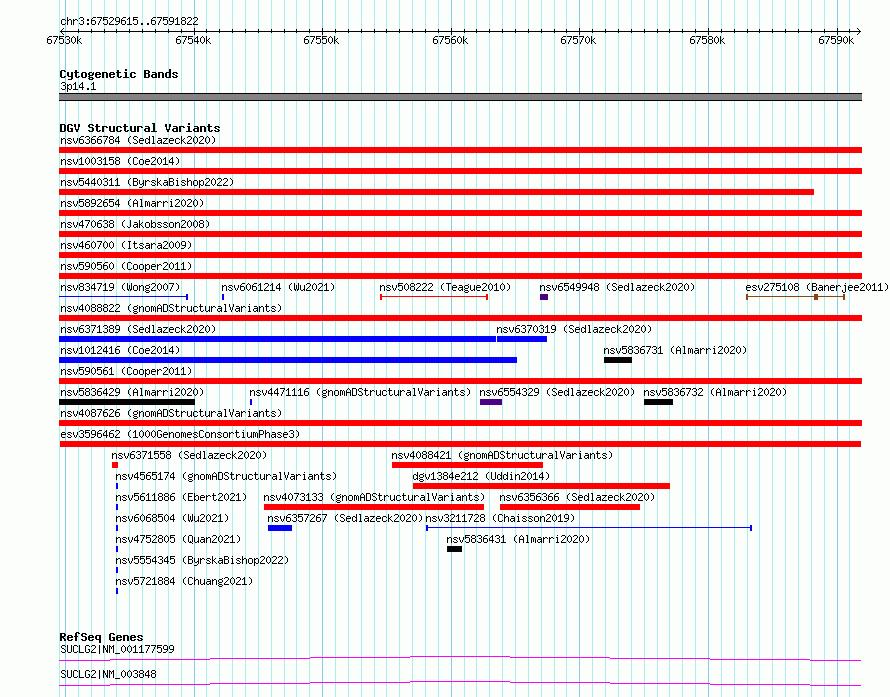This screenshot has width=890, height=697.
Task: Click the blue nsv3211728 (Chaisson2019) span line
Action: [x=589, y=528]
